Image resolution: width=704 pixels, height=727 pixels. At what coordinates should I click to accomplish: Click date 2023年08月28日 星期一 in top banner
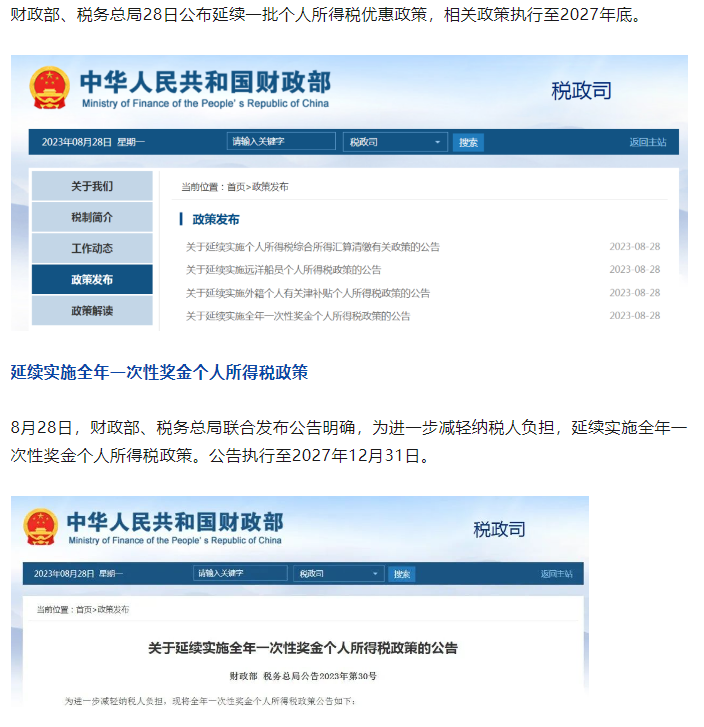click(x=93, y=142)
